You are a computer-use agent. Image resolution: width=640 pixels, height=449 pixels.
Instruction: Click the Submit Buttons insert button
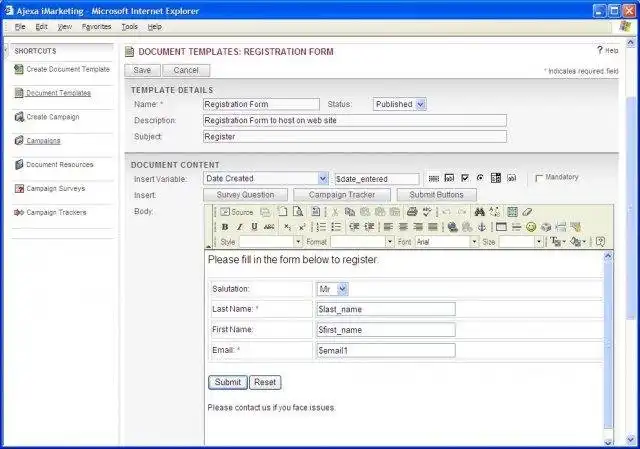[436, 195]
